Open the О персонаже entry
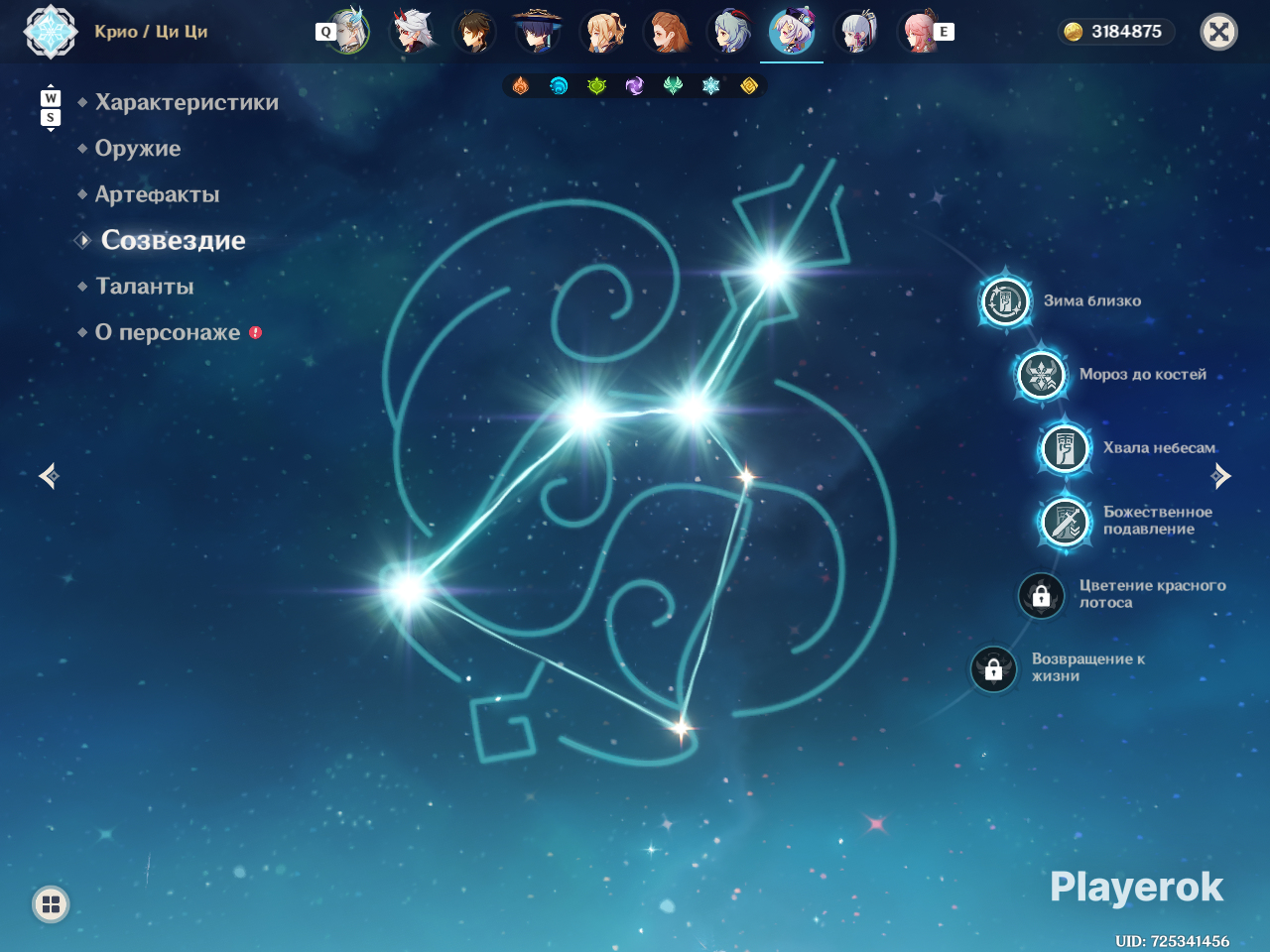 168,332
